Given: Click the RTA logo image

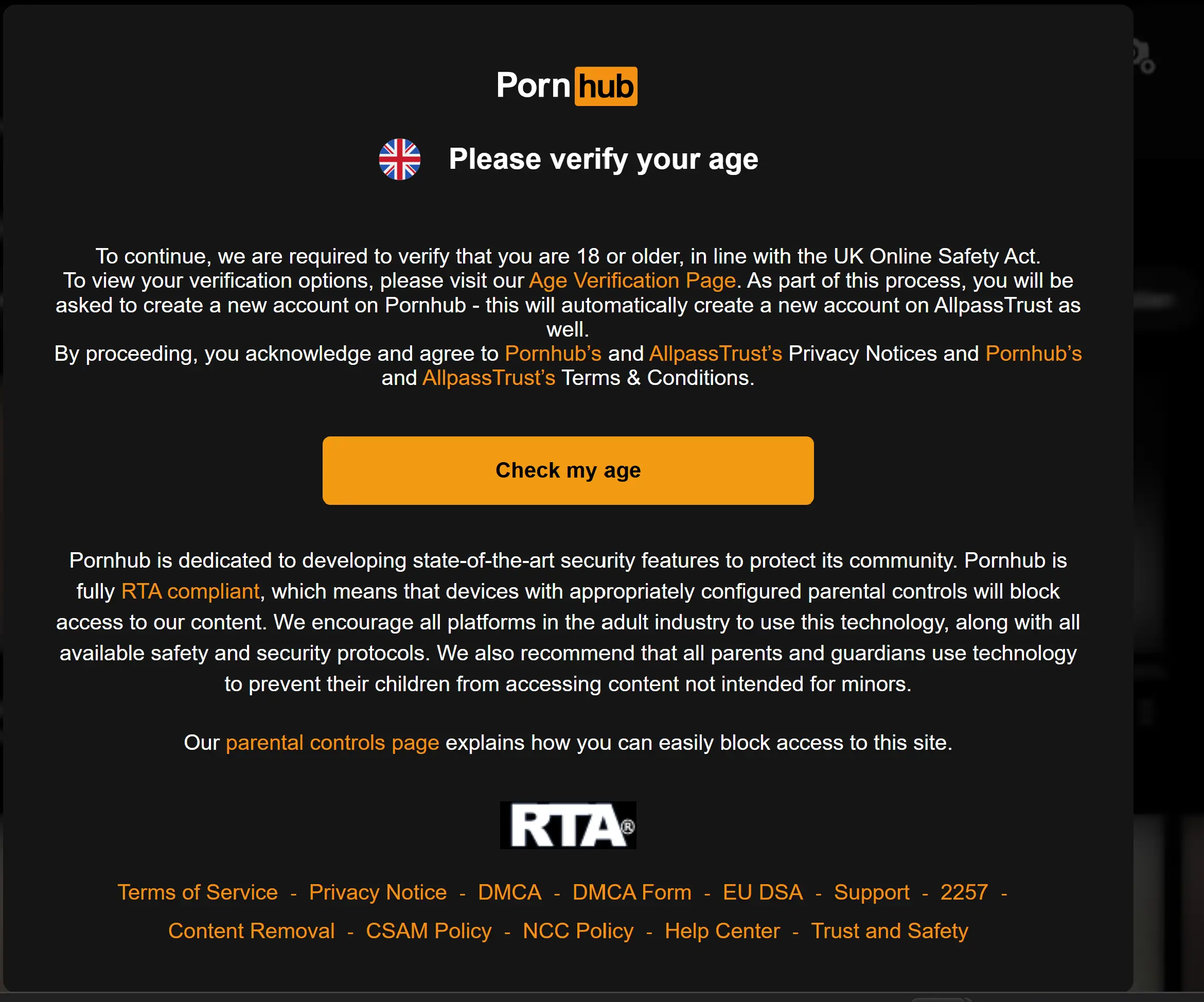Looking at the screenshot, I should coord(568,825).
